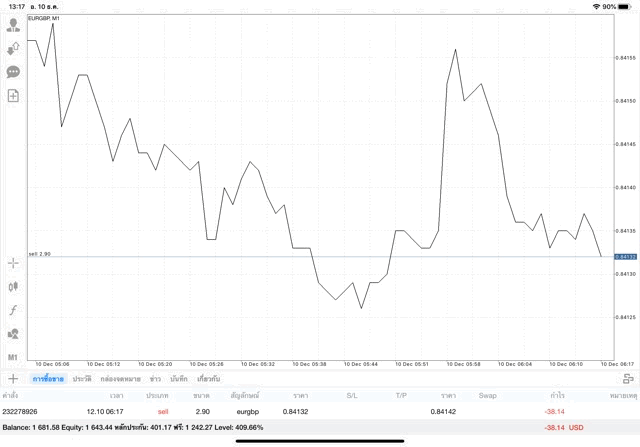Open the chat messages bubble icon
The width and height of the screenshot is (640, 447).
[x=13, y=72]
